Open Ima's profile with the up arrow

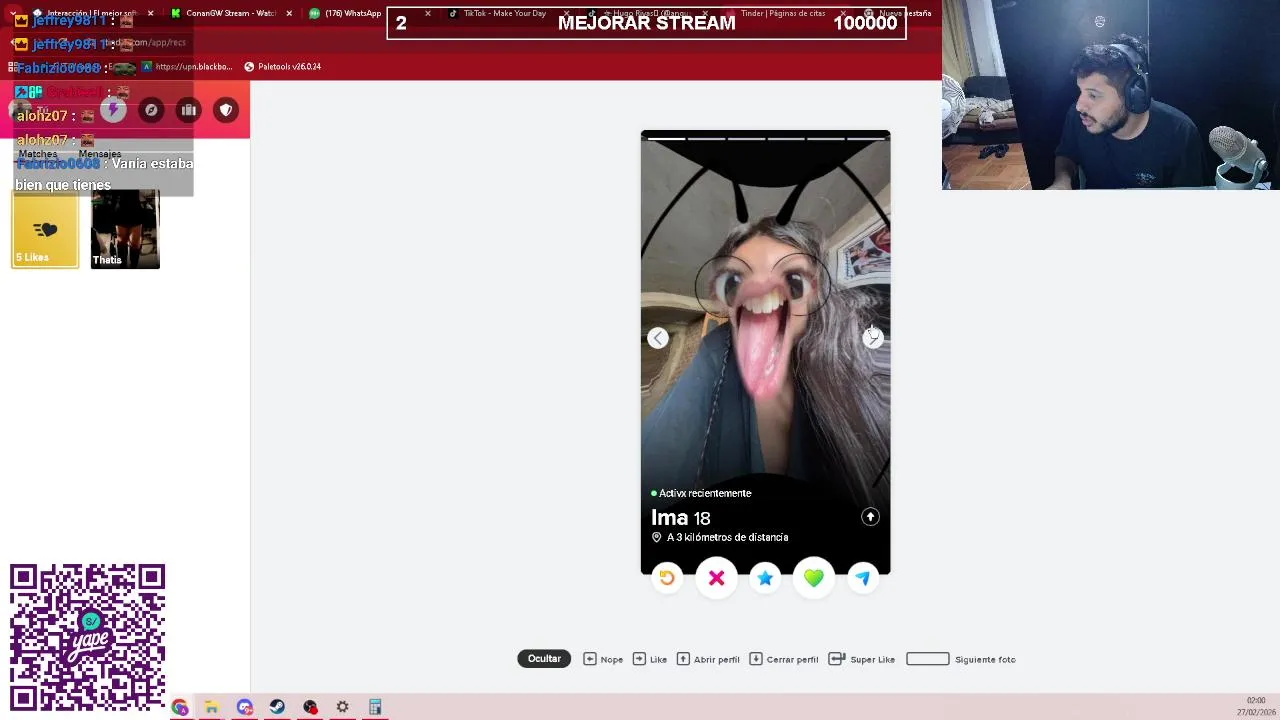point(870,517)
